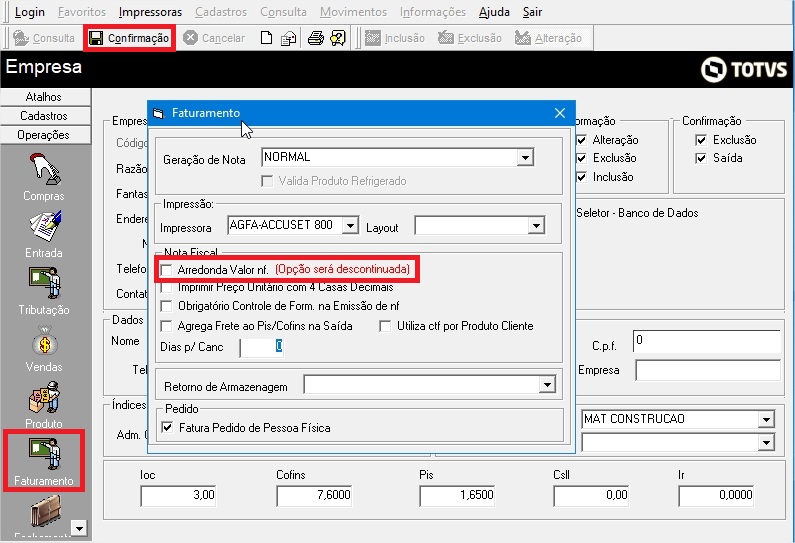Open the Login menu
Viewport: 795px width, 543px height.
[x=29, y=12]
